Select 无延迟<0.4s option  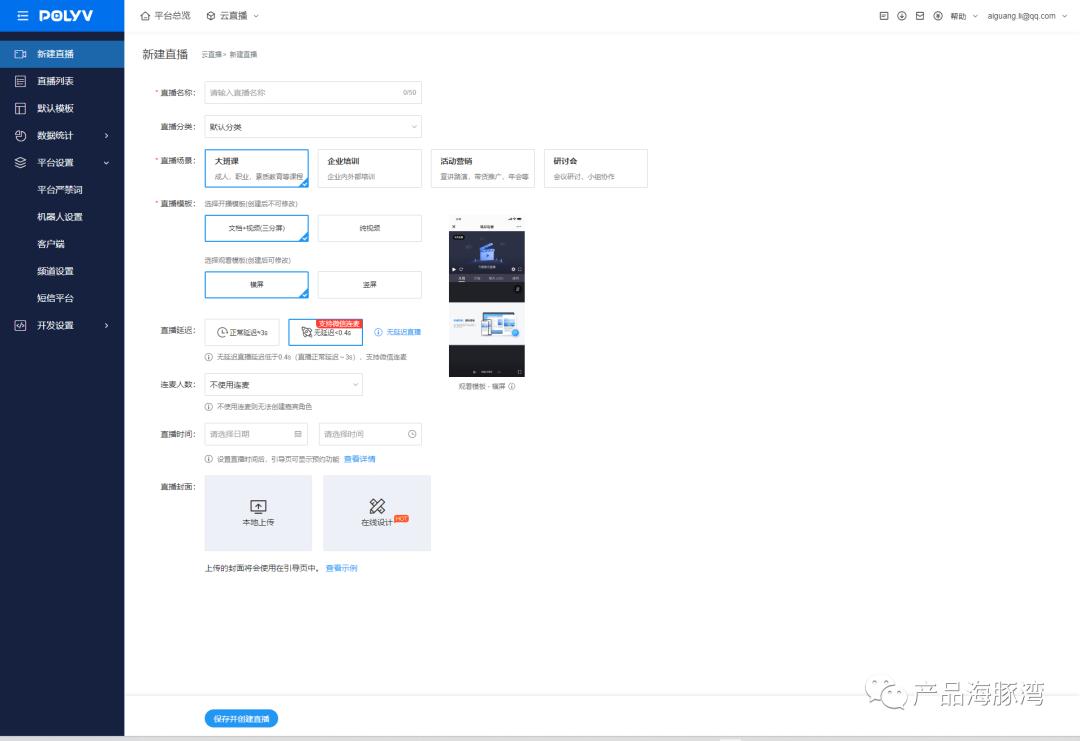(x=325, y=332)
